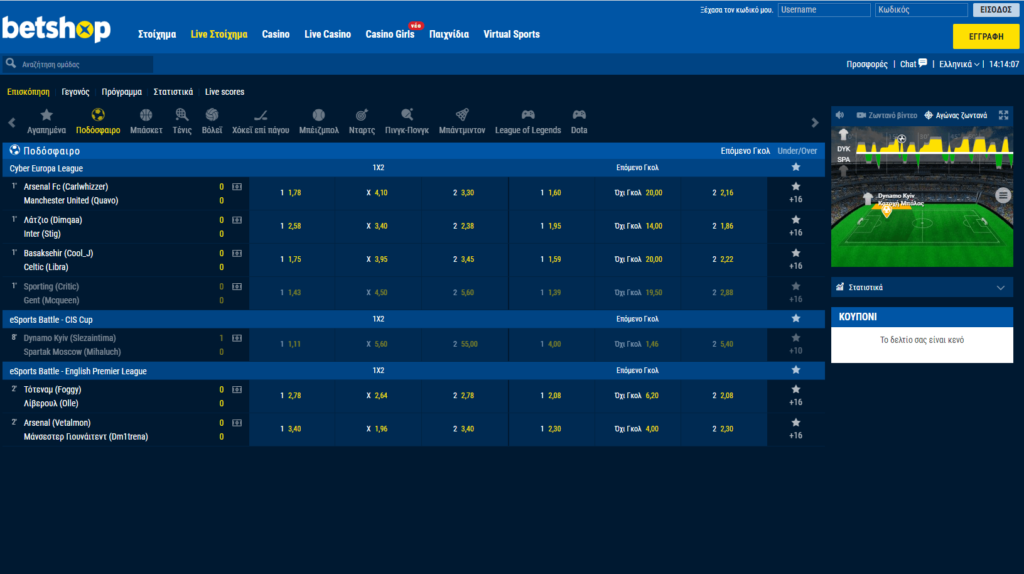The height and width of the screenshot is (574, 1024).
Task: Open the forgot password link
Action: point(736,10)
